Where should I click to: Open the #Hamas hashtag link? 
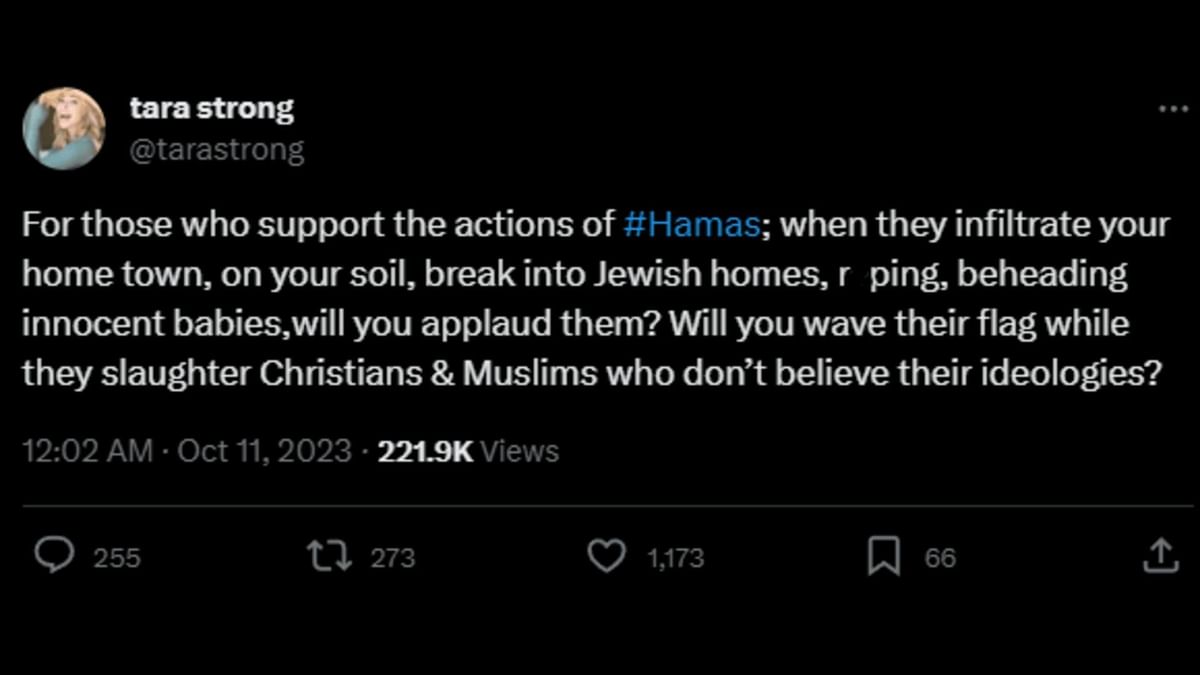(690, 224)
